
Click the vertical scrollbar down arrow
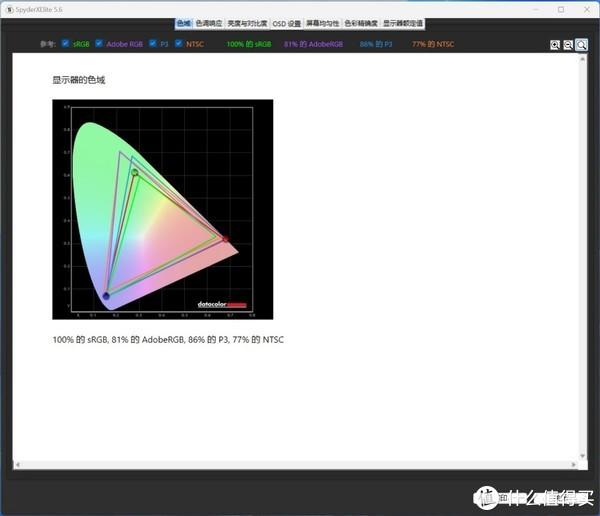[x=583, y=456]
